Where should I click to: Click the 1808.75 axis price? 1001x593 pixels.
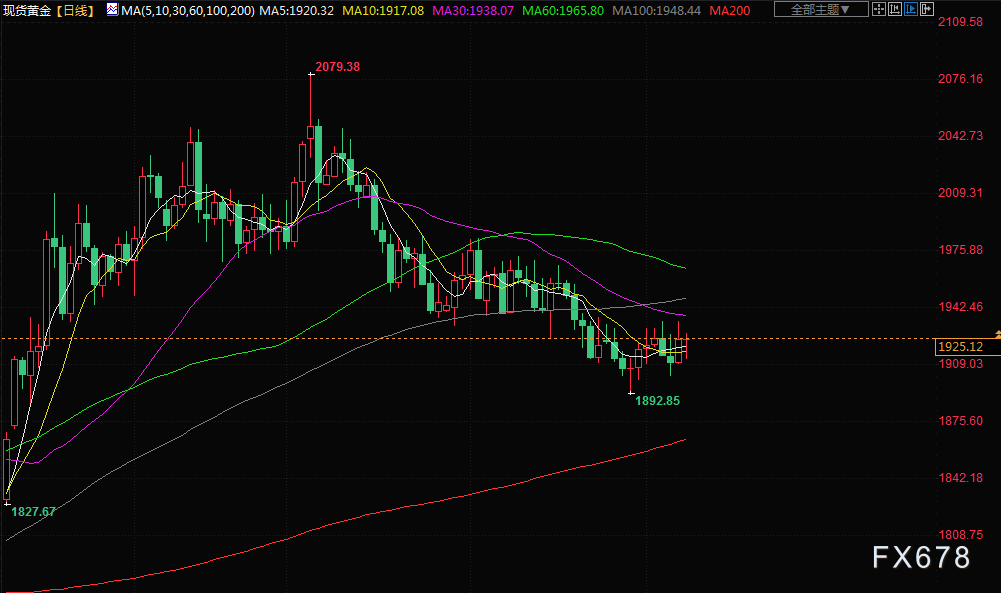pyautogui.click(x=961, y=535)
